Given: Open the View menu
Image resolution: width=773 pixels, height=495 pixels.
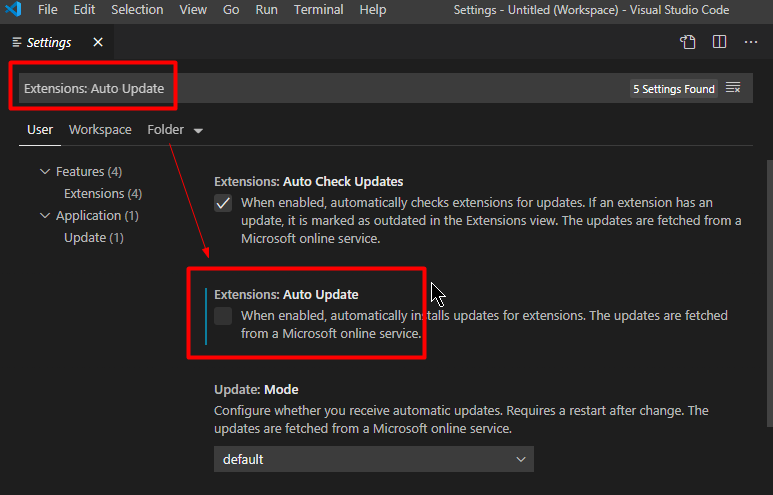Looking at the screenshot, I should click(x=193, y=9).
